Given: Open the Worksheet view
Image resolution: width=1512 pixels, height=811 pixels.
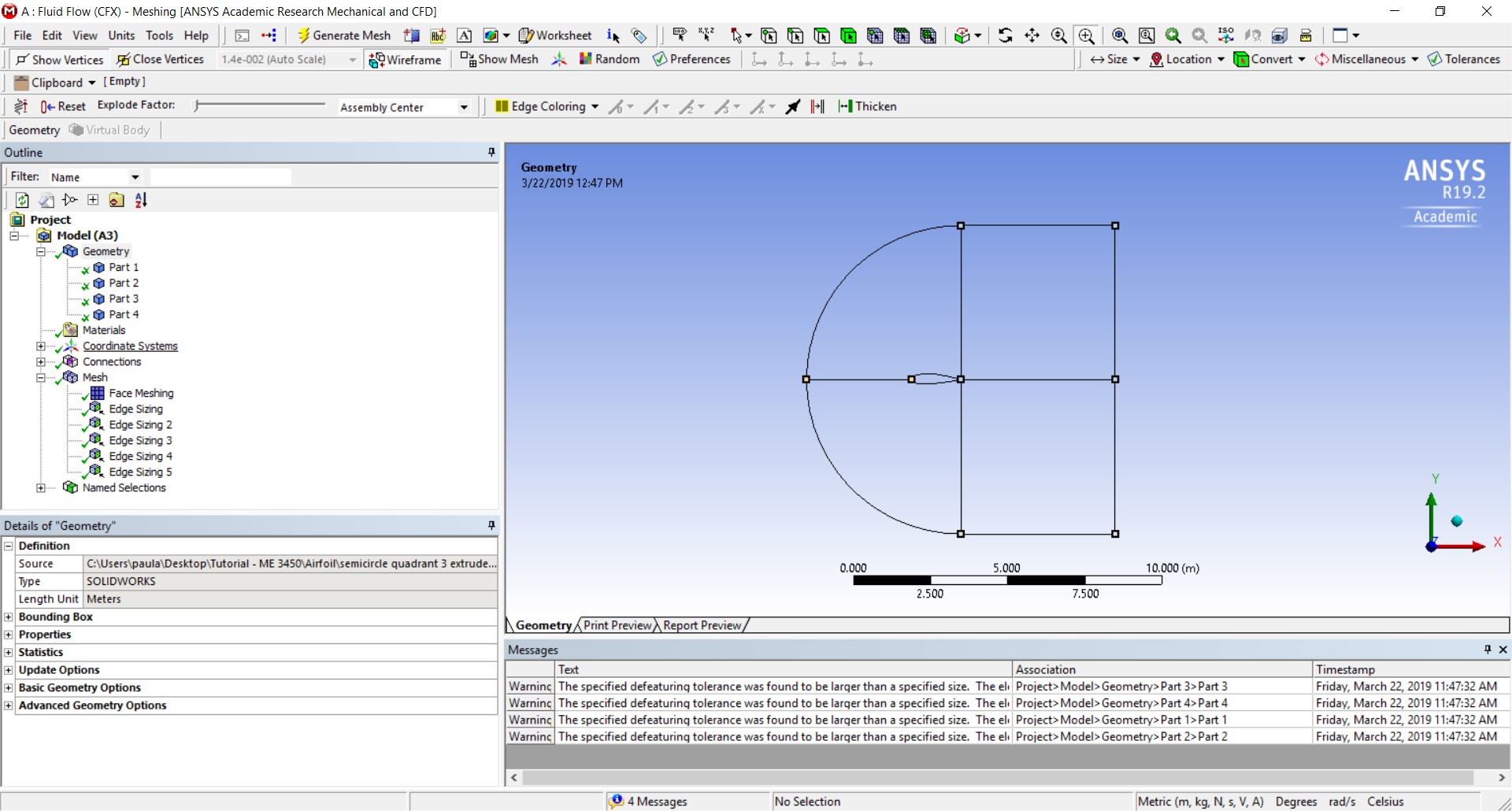Looking at the screenshot, I should pyautogui.click(x=555, y=35).
